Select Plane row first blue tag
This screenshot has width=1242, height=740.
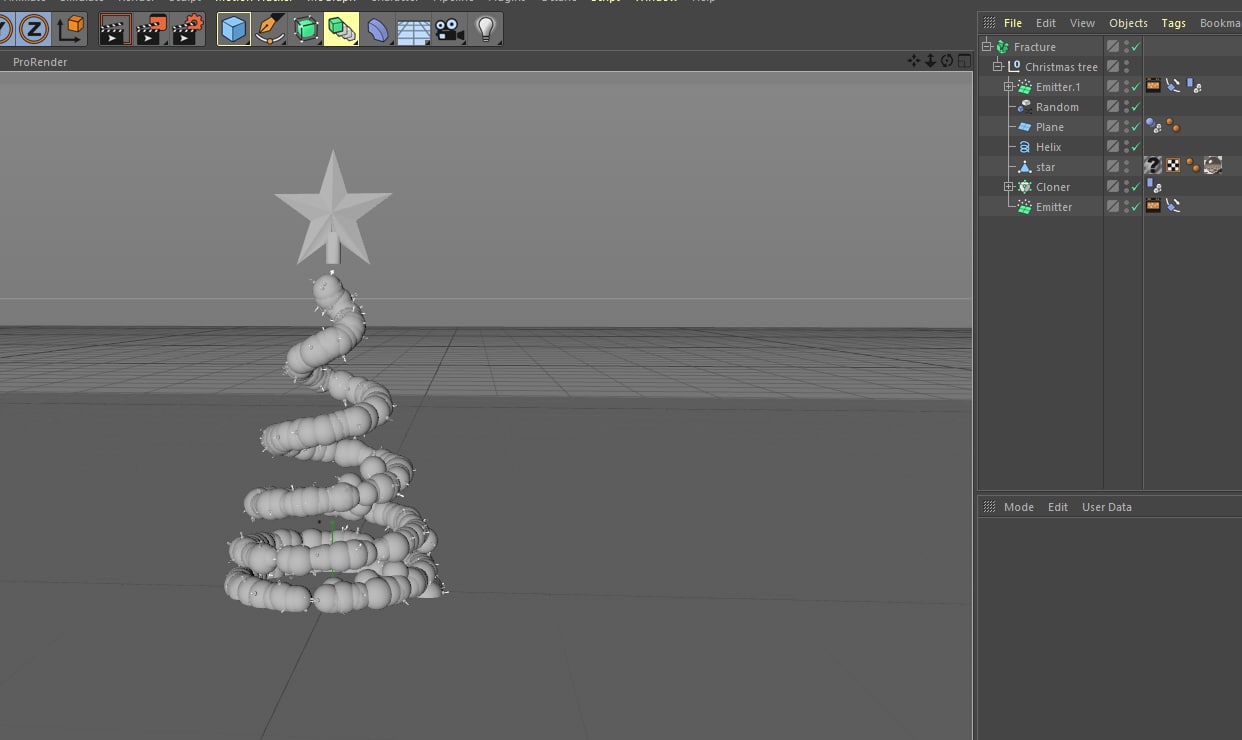click(1153, 126)
